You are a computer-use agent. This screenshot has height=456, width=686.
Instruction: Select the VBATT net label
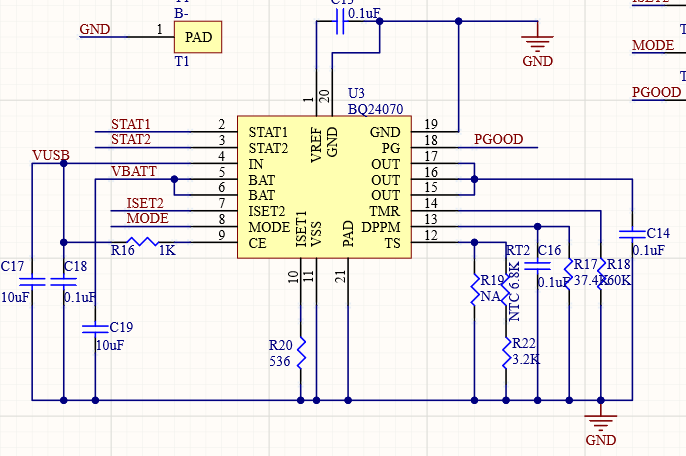(x=133, y=171)
